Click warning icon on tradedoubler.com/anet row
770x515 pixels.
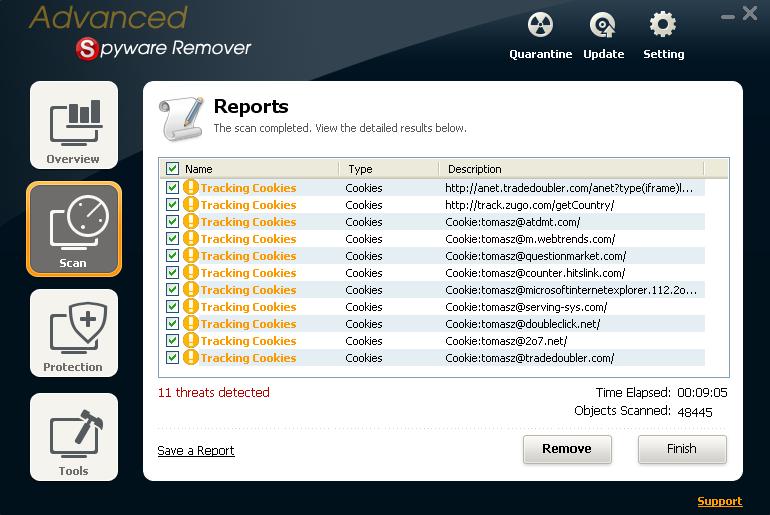pos(191,188)
